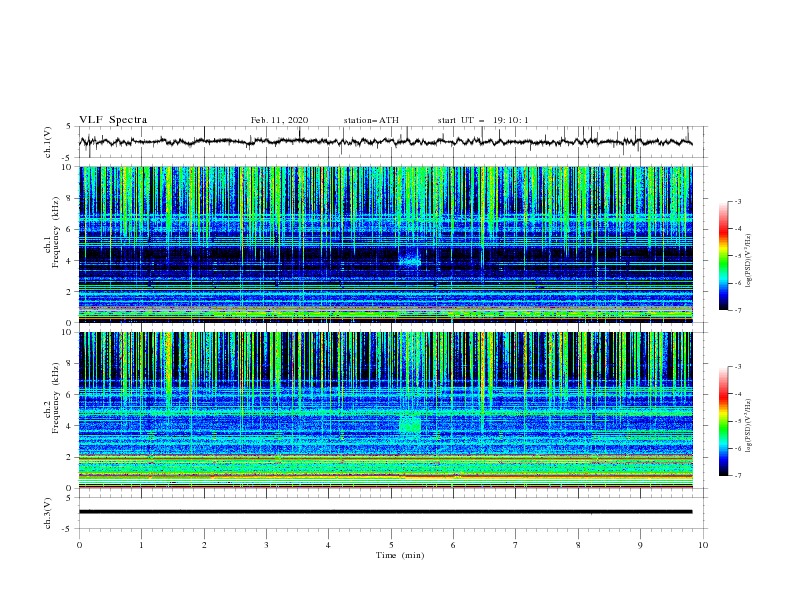Click the 4 kHz burst patch in ch.1 spectrogram

(410, 261)
